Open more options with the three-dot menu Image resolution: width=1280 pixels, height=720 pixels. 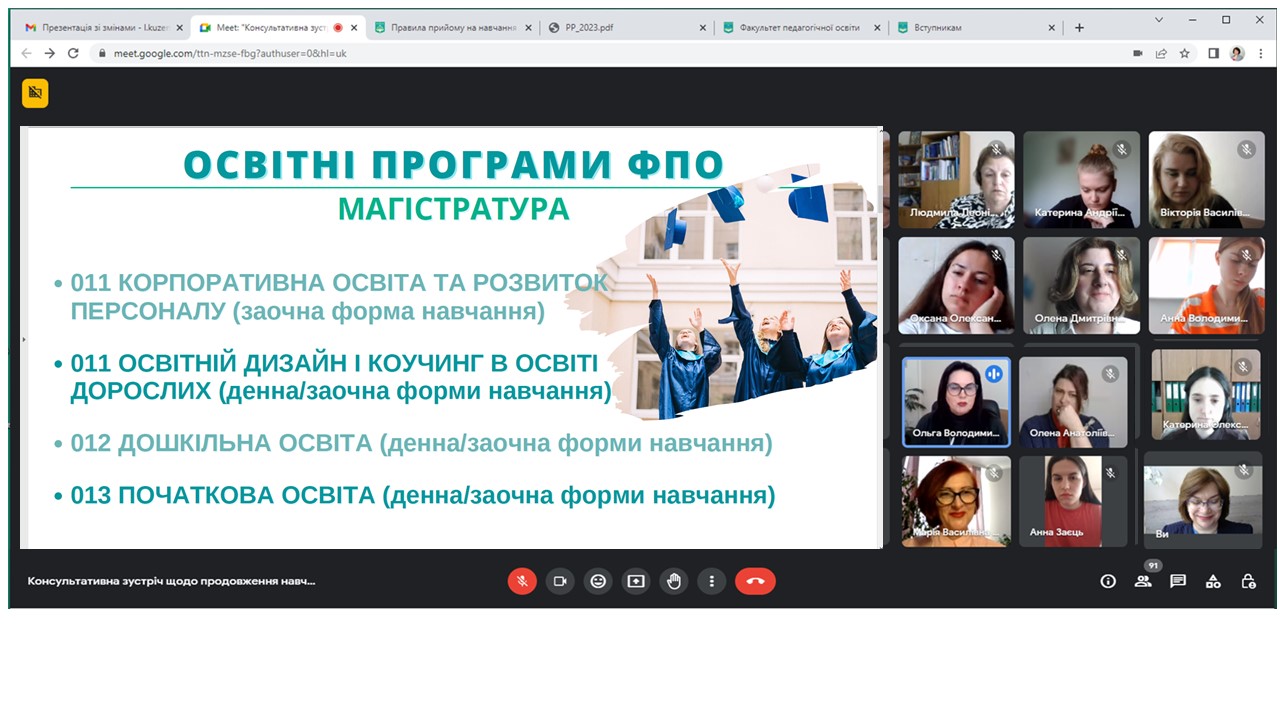click(x=712, y=581)
